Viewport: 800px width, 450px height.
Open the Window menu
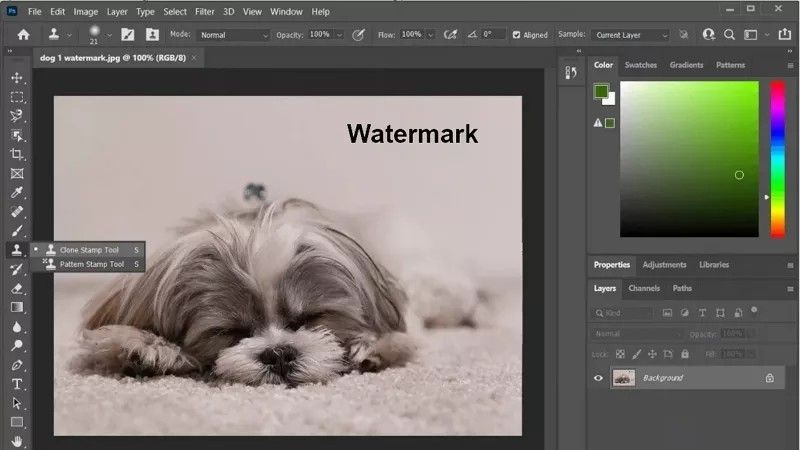click(286, 11)
